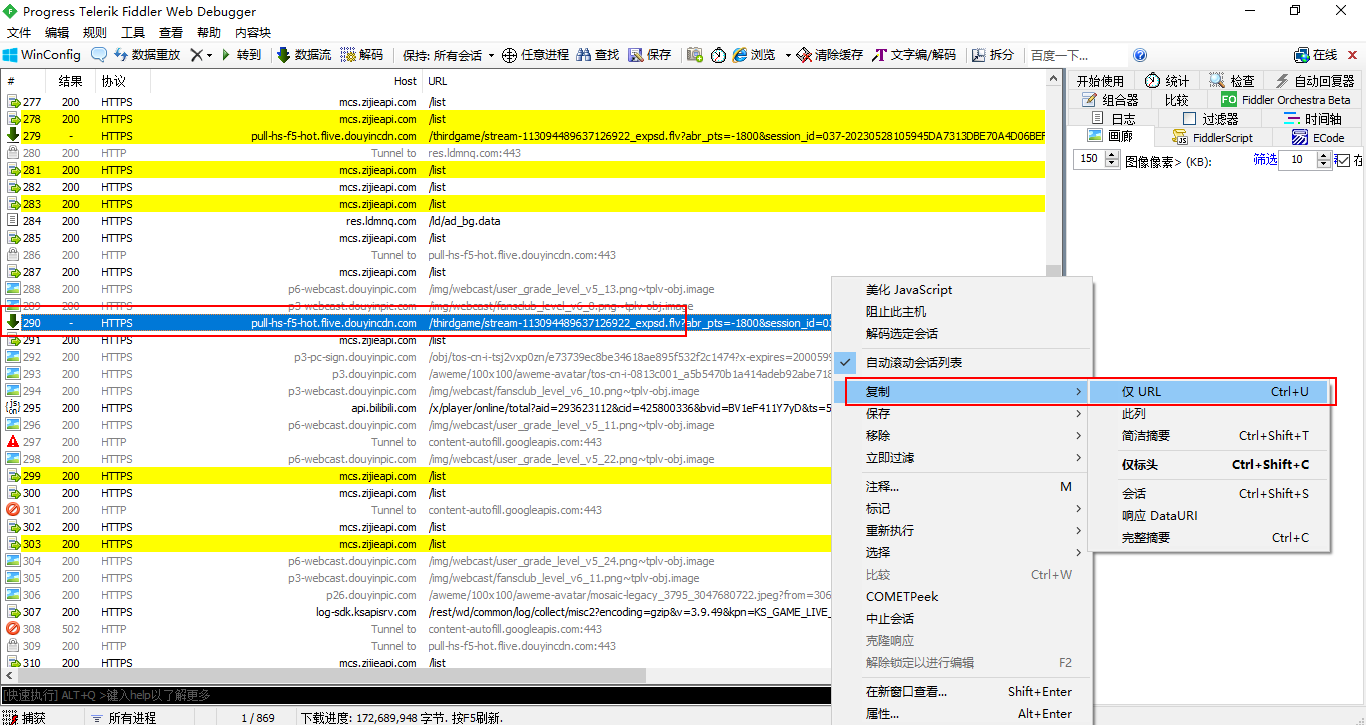Image resolution: width=1366 pixels, height=725 pixels.
Task: Click the 查找 find binoculars button
Action: click(598, 55)
